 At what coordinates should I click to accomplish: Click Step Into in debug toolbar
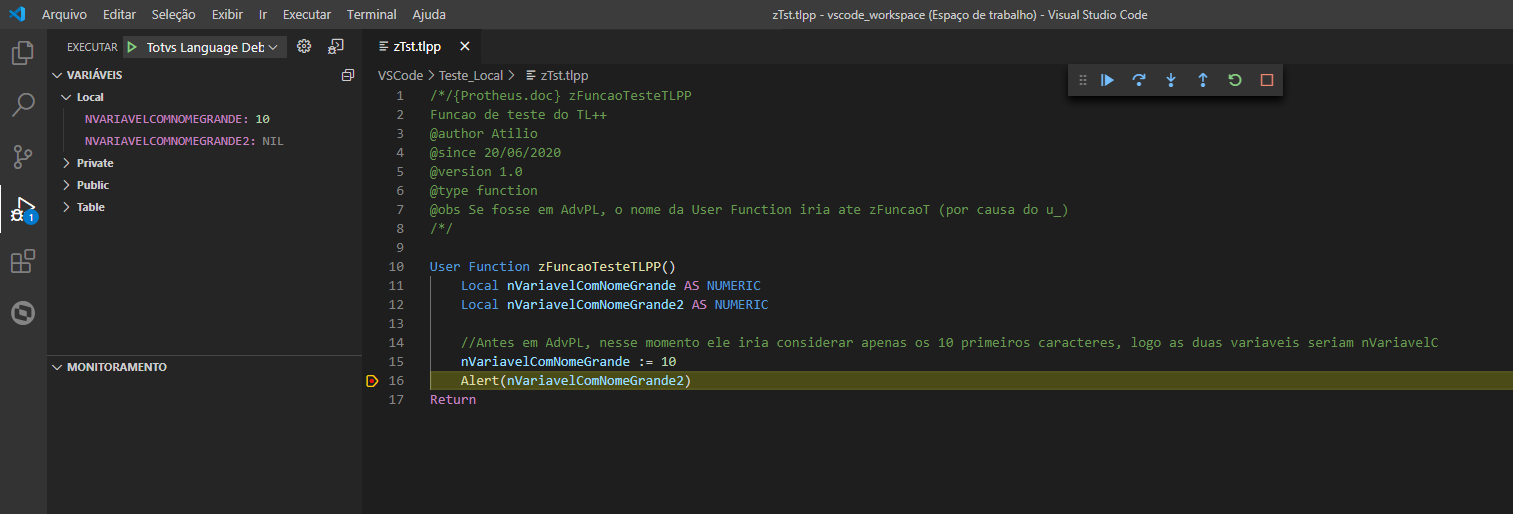click(1170, 80)
